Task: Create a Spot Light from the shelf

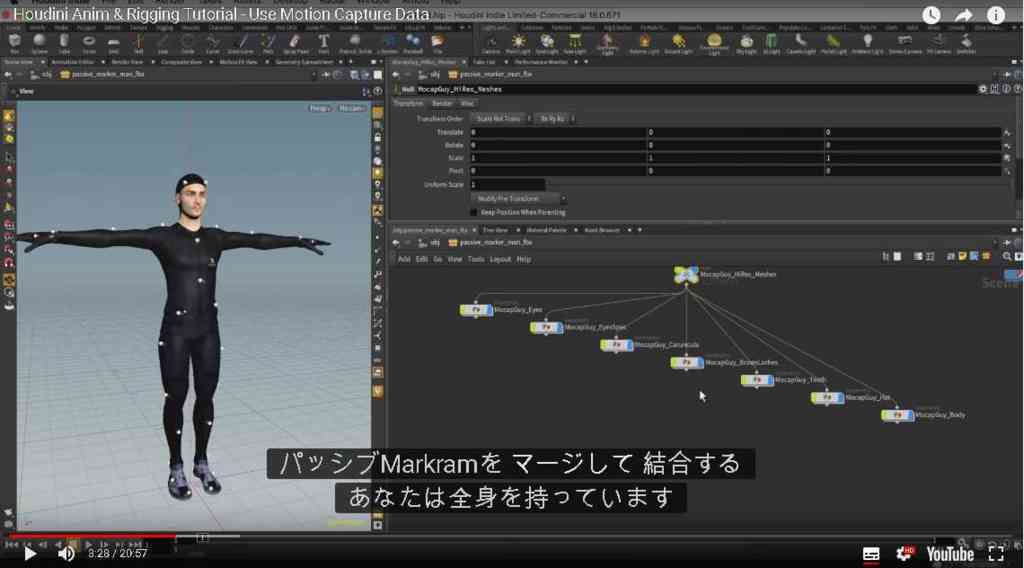Action: (546, 44)
